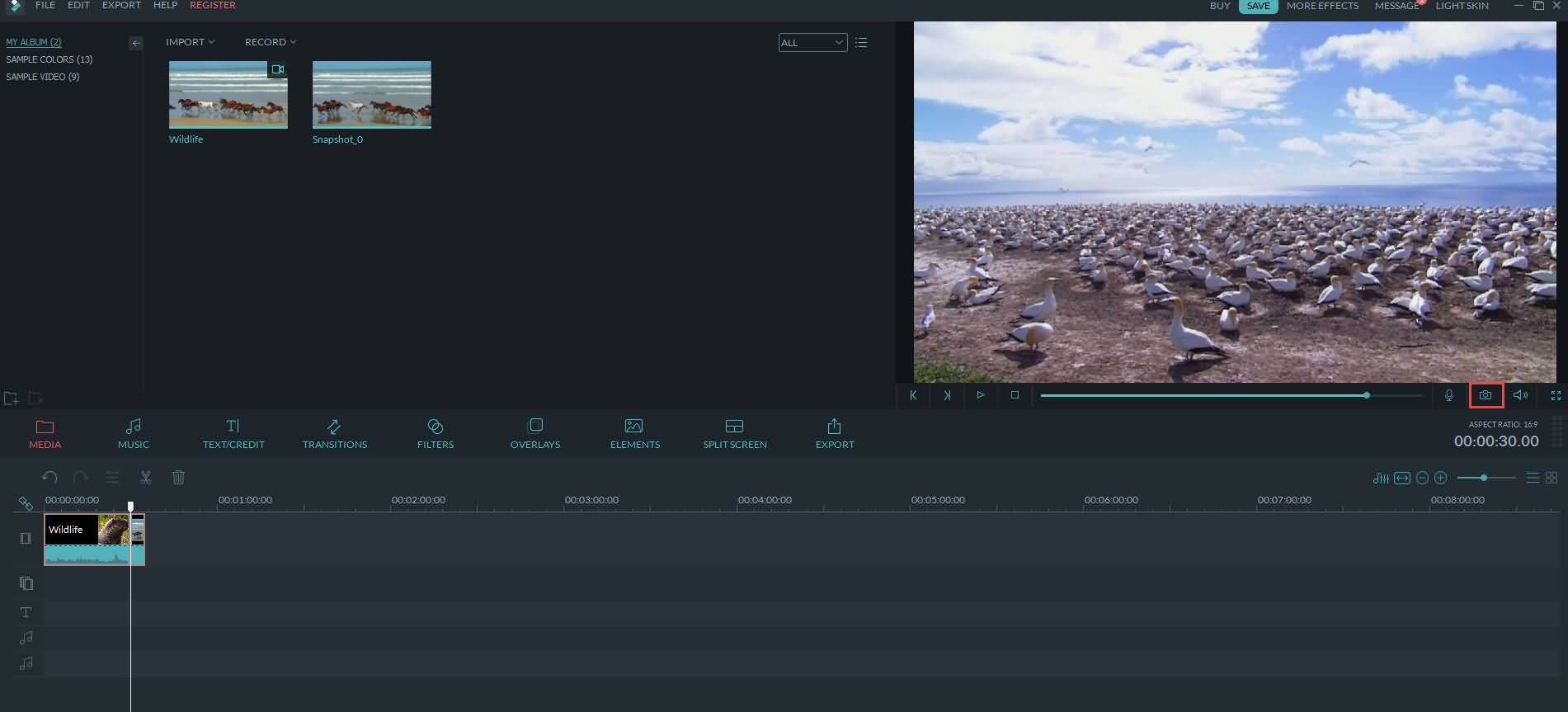Stop the preview playback
The height and width of the screenshot is (712, 1568).
[x=1015, y=395]
